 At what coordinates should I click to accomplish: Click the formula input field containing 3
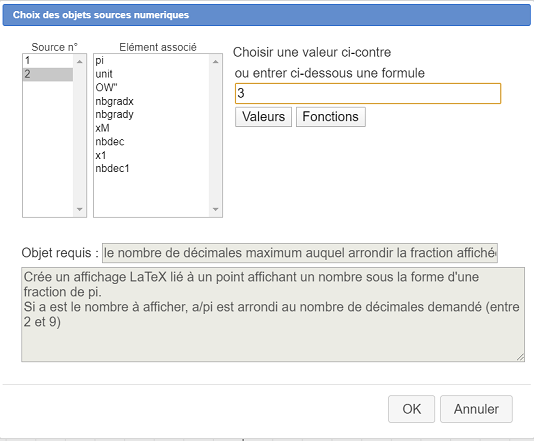pyautogui.click(x=368, y=93)
